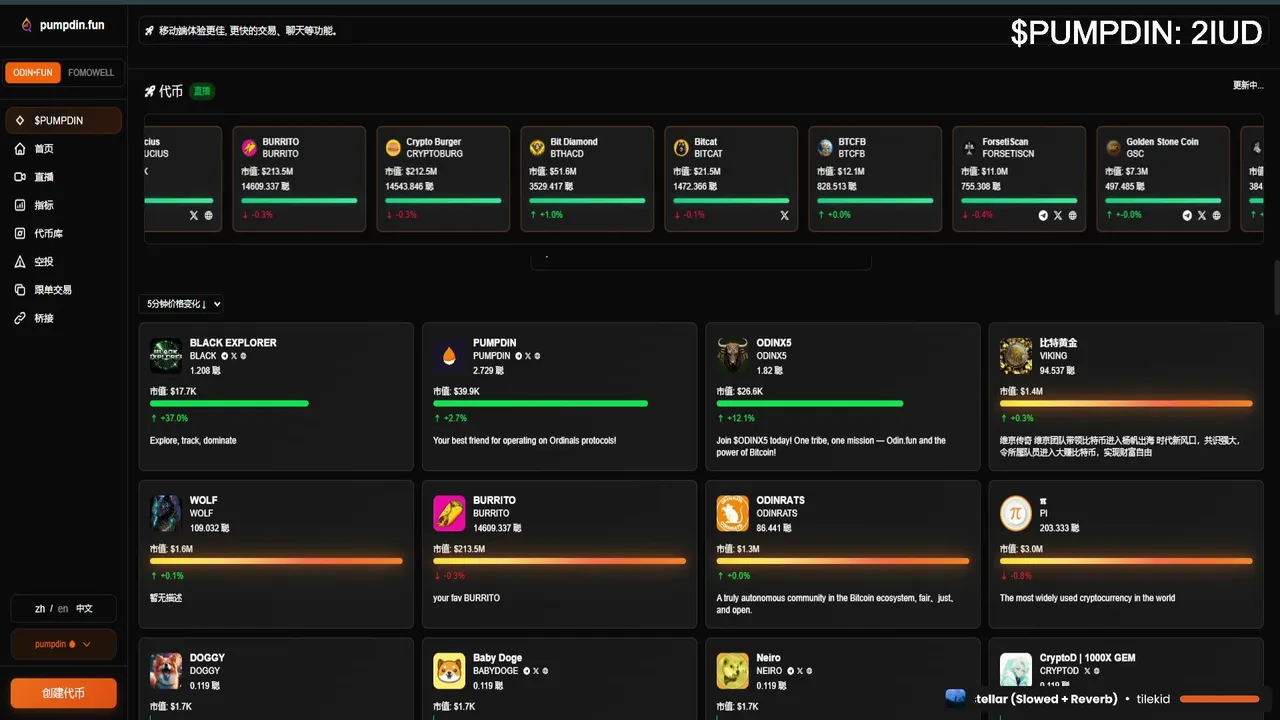Go to 首页 home icon in sidebar
The image size is (1280, 720).
tap(20, 149)
